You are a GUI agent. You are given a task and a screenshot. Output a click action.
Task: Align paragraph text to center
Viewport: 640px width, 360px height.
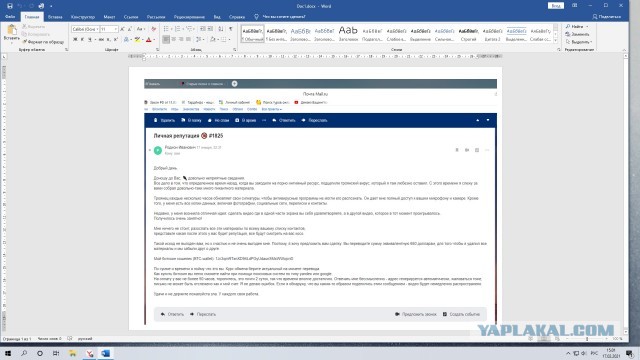pos(173,40)
